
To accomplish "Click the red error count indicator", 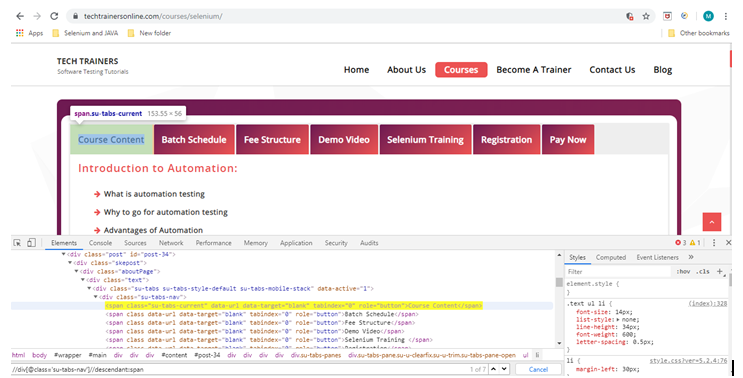I will click(680, 243).
